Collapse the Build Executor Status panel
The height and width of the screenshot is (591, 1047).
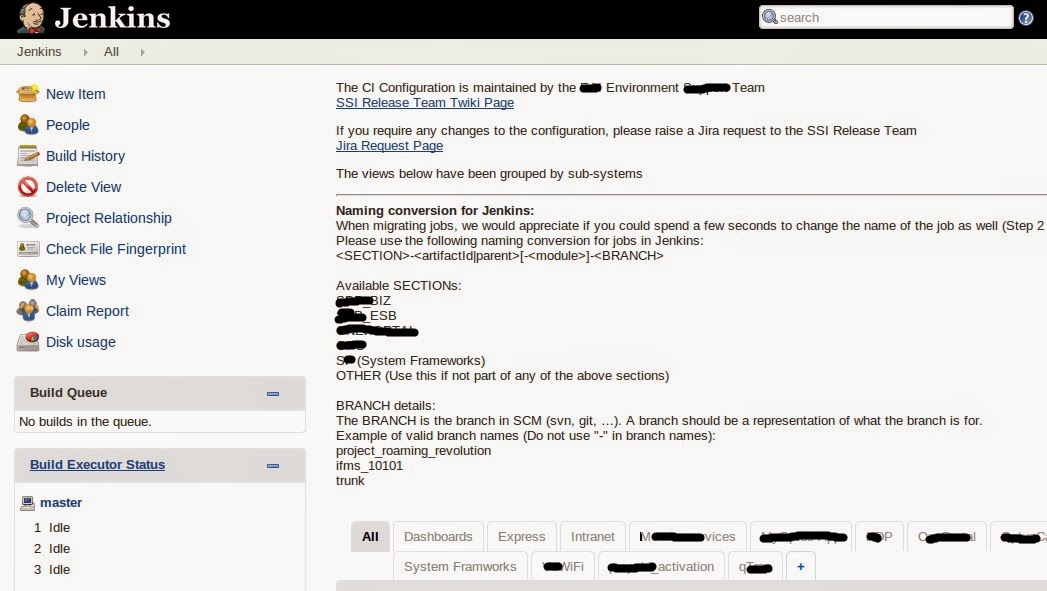[x=272, y=465]
